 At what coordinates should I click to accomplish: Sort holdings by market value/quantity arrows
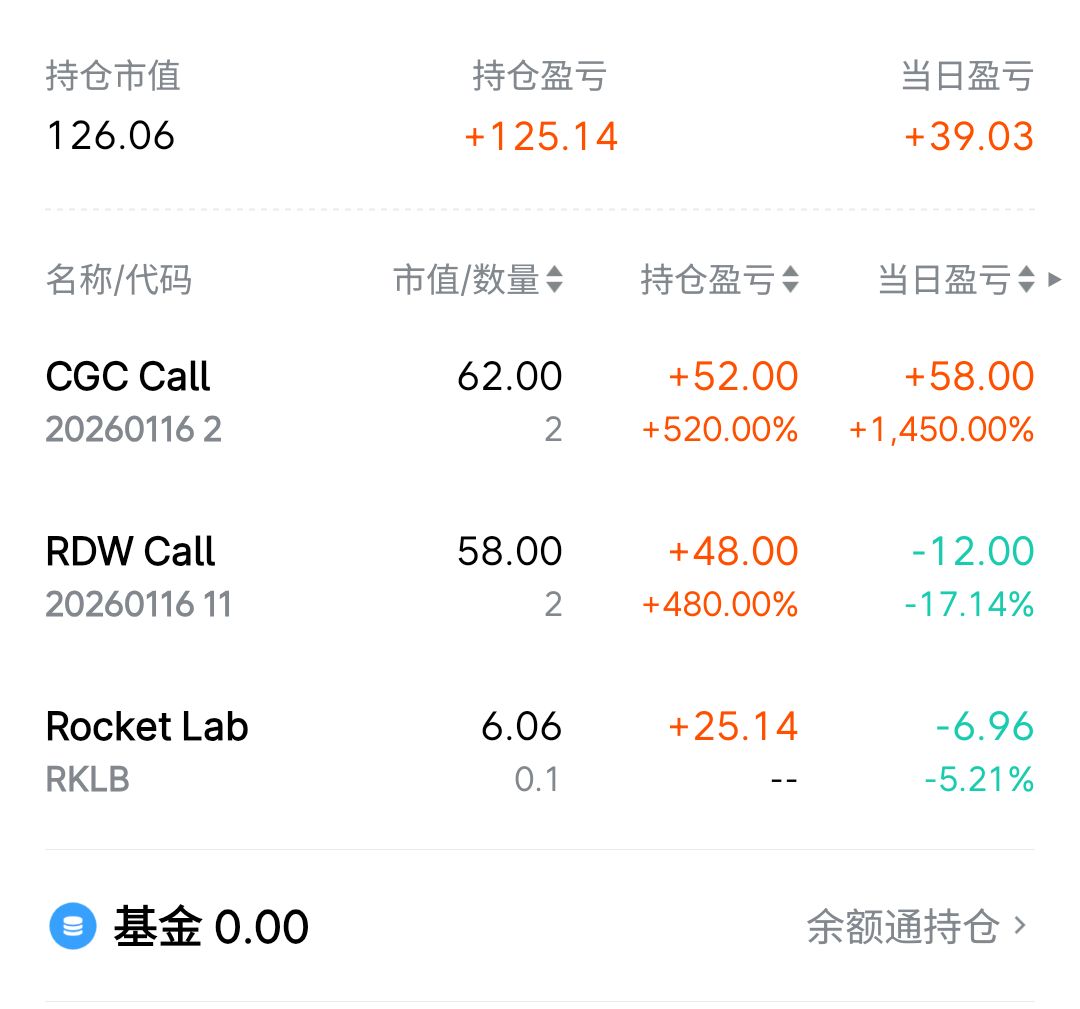555,281
